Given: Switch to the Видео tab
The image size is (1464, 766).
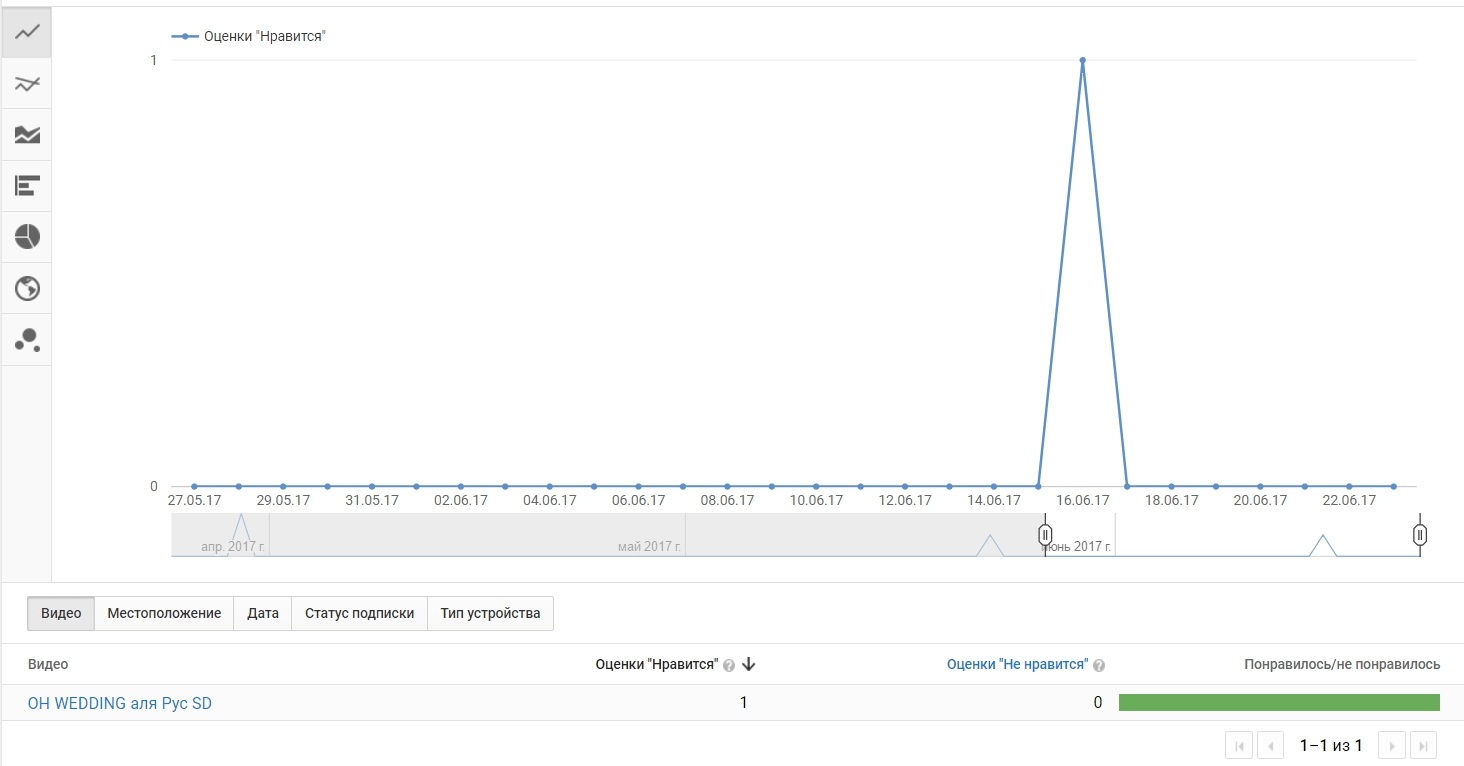Looking at the screenshot, I should (x=60, y=613).
